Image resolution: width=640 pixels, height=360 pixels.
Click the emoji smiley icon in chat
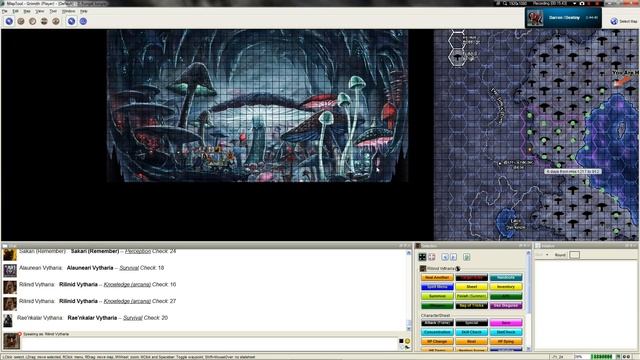[x=407, y=341]
